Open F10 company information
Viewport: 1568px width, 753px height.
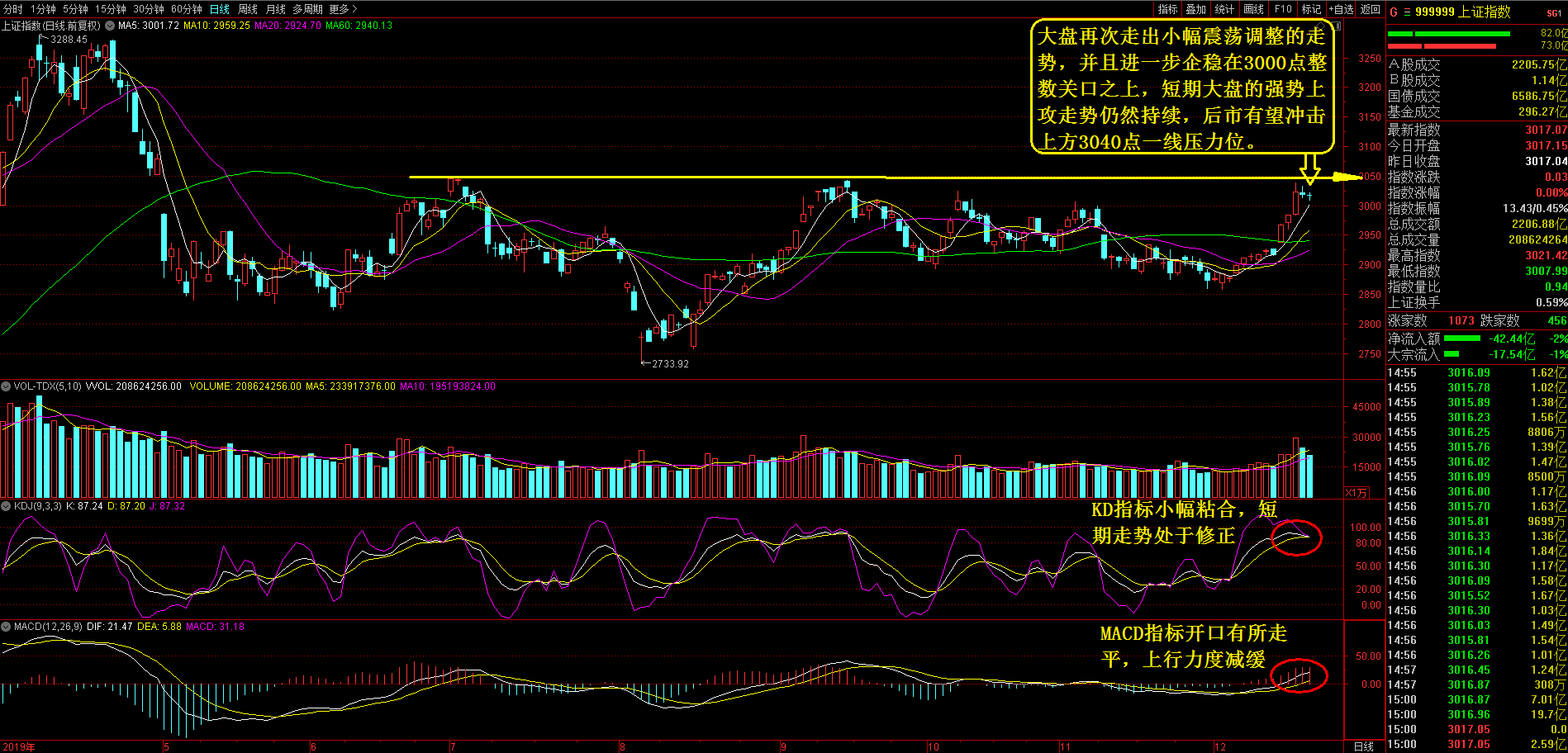[x=1283, y=9]
